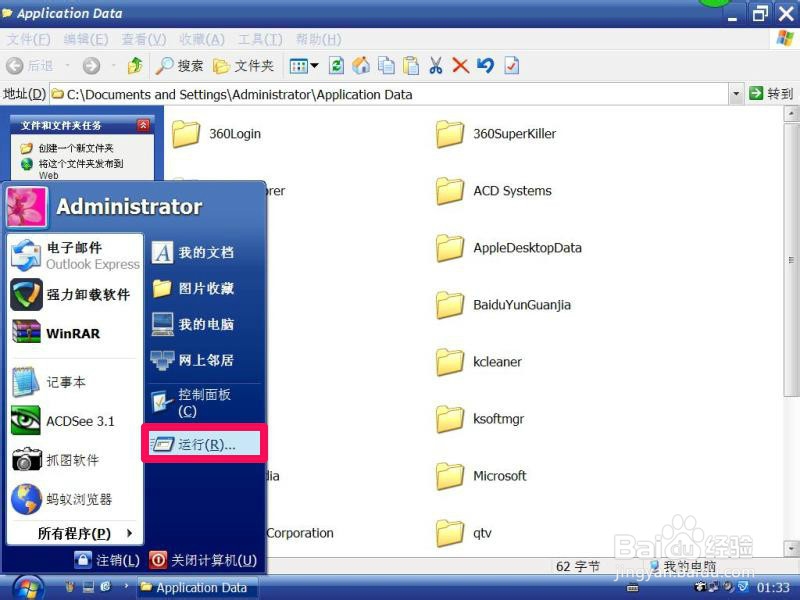Click the red Delete X icon
This screenshot has width=800, height=600.
coord(460,65)
